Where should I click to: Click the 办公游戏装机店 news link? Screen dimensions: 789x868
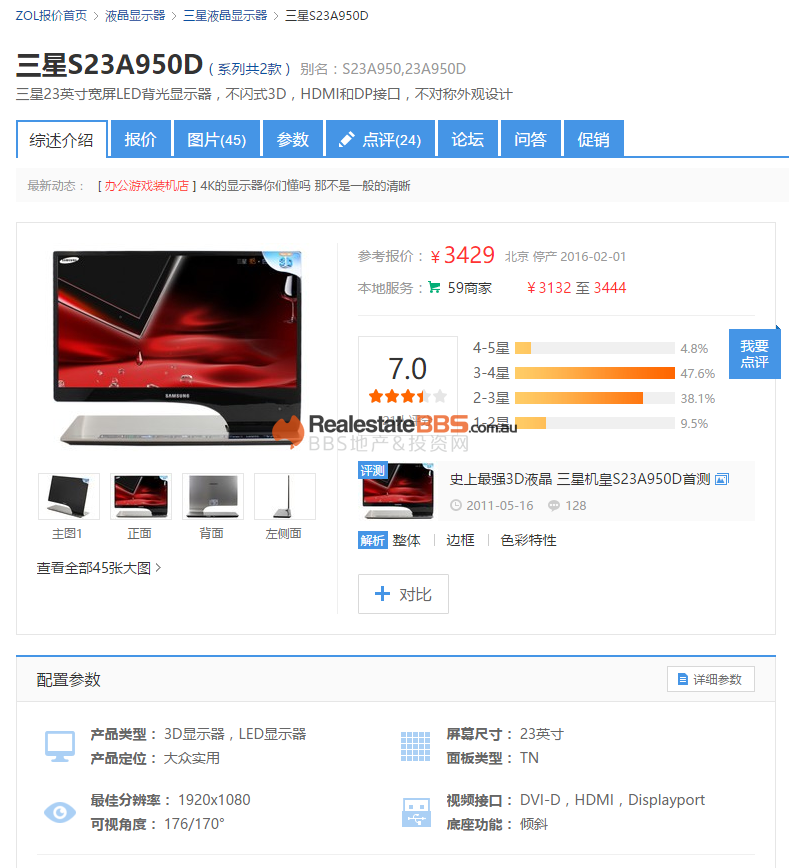147,186
